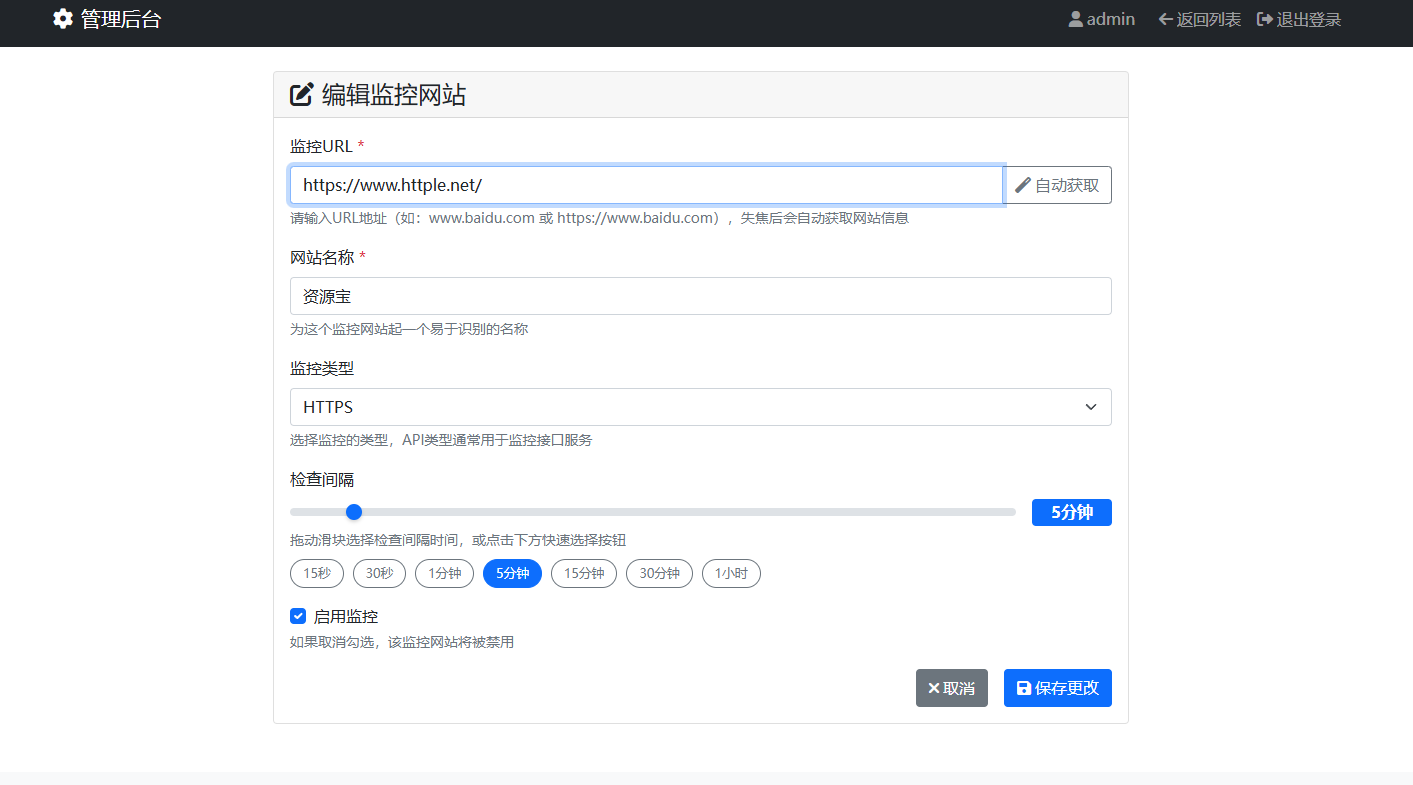
Task: Click the 返回列表 menu item
Action: pos(1199,18)
